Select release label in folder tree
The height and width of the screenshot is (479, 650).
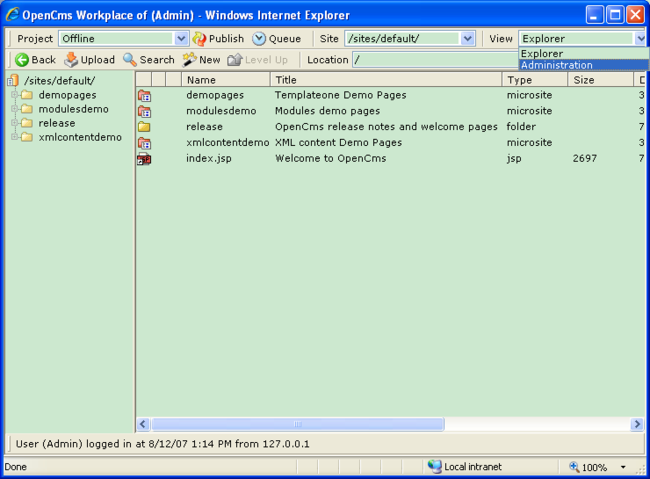[57, 123]
